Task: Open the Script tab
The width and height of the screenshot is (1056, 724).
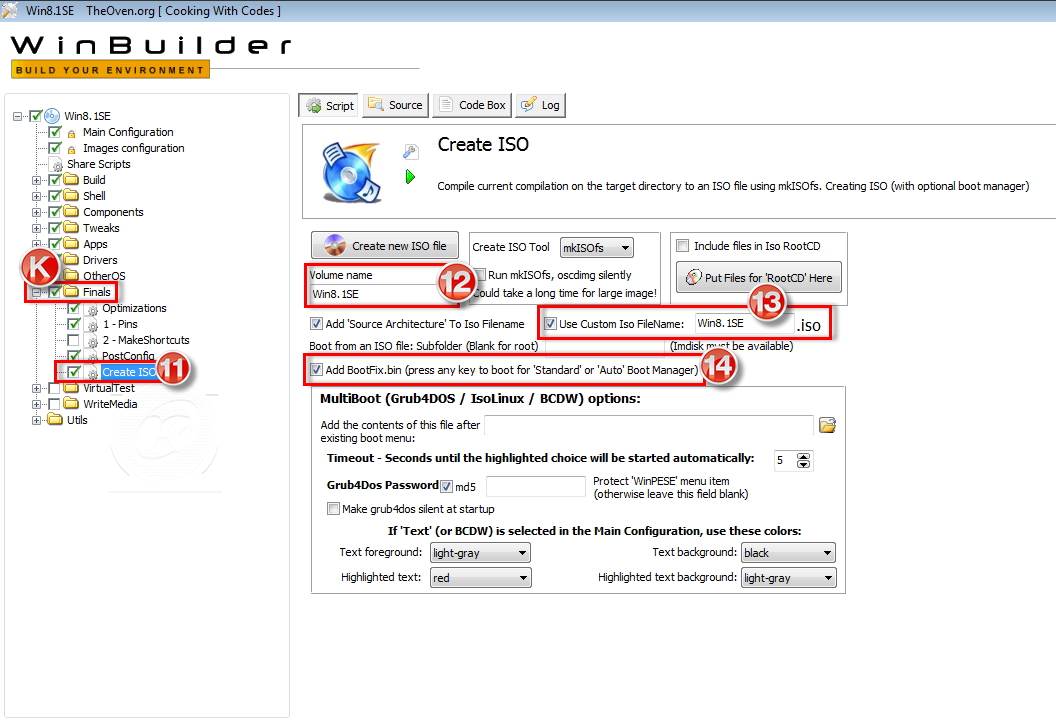Action: tap(329, 106)
